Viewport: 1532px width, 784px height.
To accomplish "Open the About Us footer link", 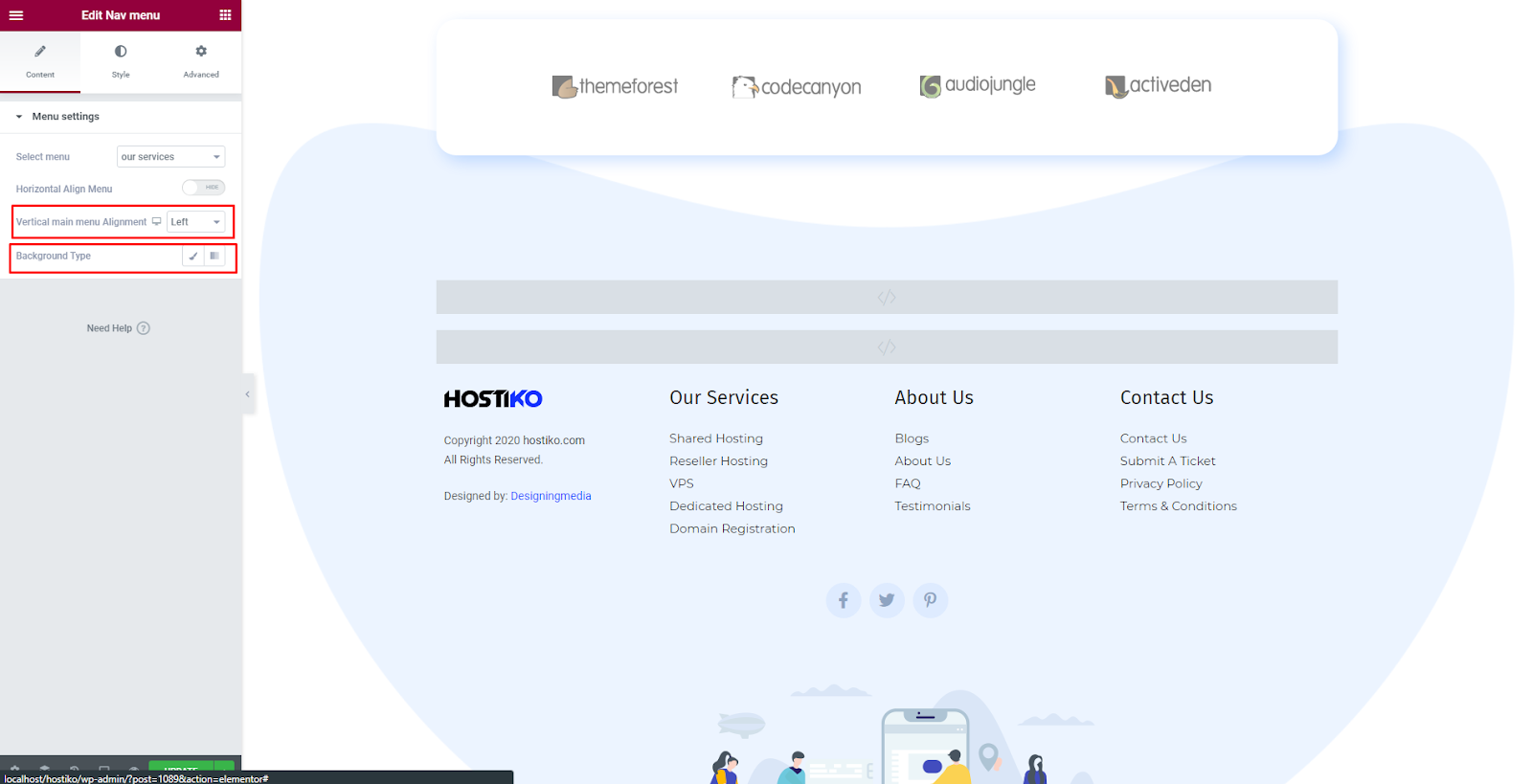I will tap(923, 461).
